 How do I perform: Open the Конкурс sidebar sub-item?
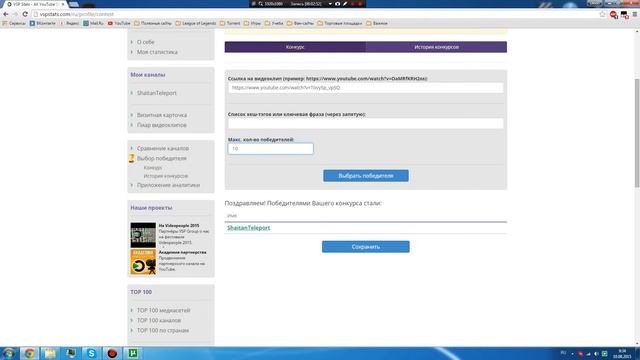(x=153, y=168)
